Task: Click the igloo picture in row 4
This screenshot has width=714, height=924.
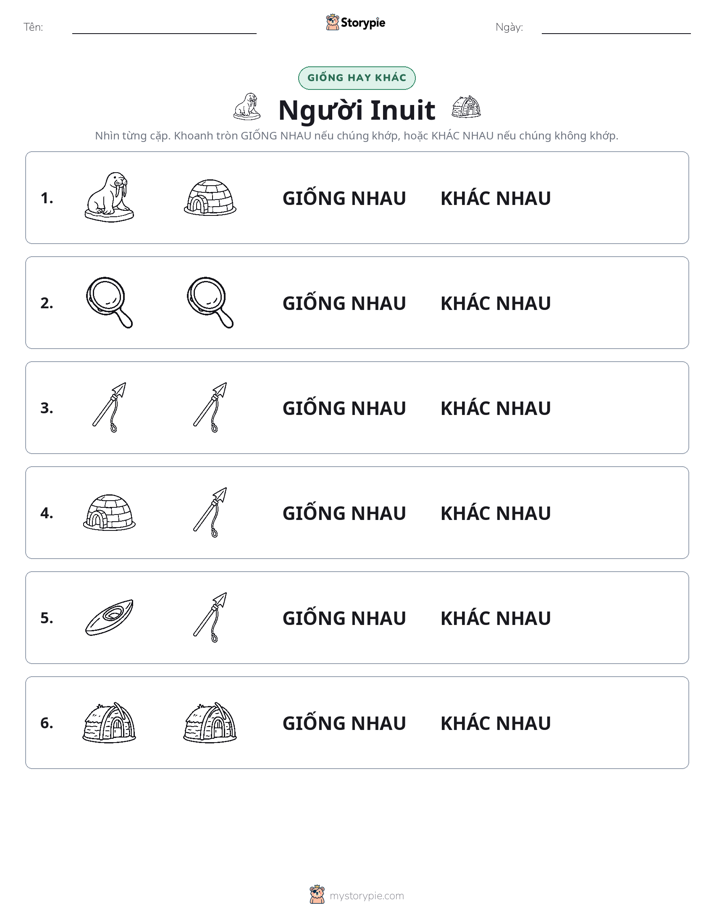Action: pyautogui.click(x=109, y=512)
